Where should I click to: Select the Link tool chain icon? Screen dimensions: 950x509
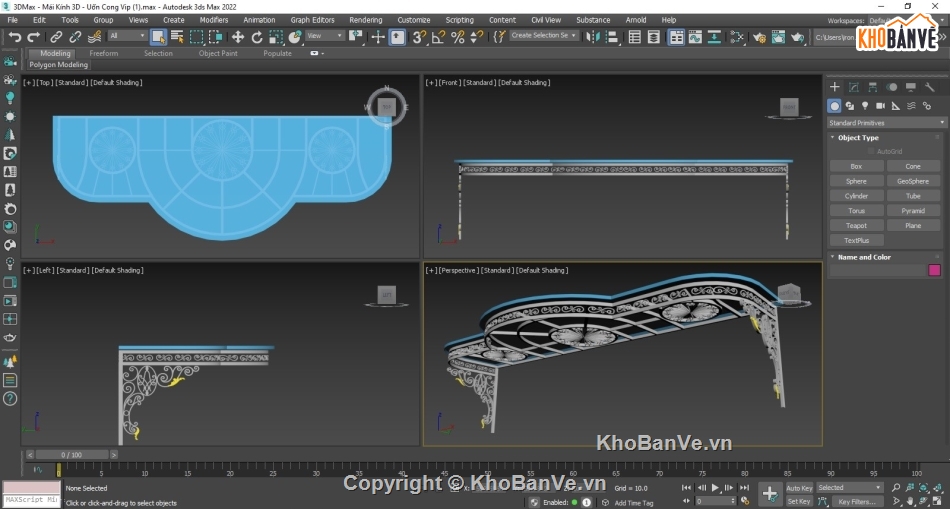click(56, 37)
